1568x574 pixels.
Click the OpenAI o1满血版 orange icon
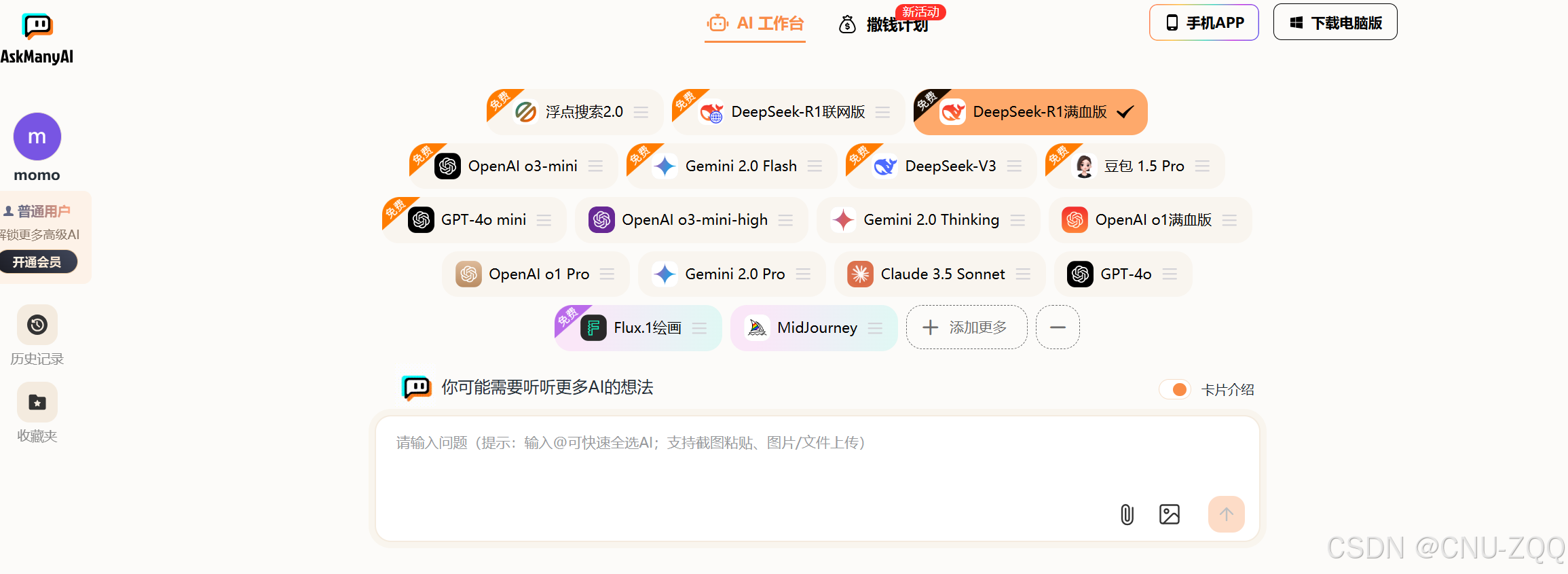point(1075,219)
